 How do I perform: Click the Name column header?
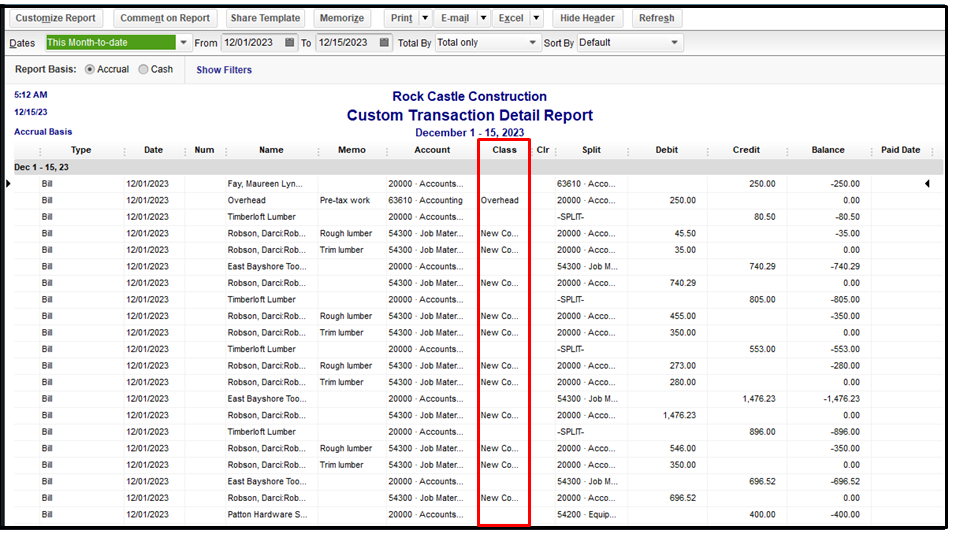point(271,150)
